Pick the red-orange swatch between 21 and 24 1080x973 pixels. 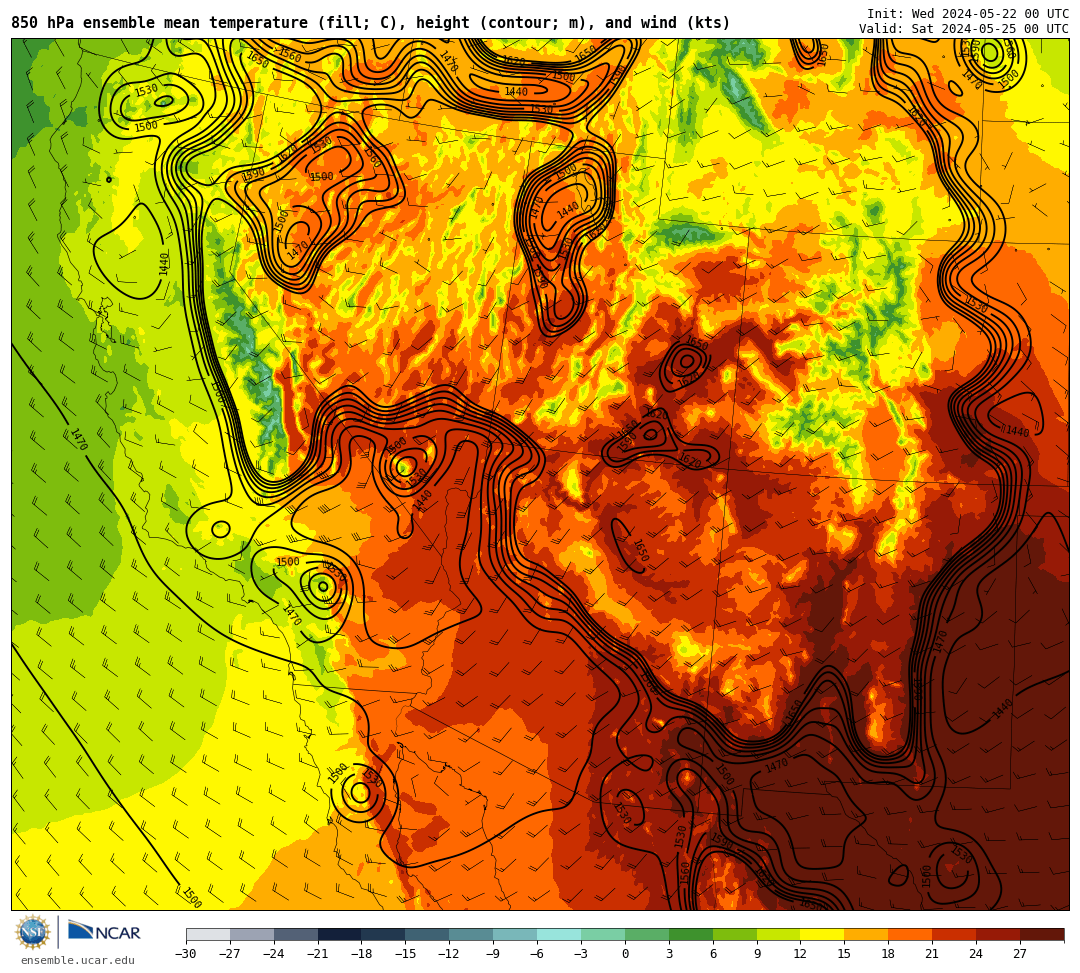pos(955,934)
